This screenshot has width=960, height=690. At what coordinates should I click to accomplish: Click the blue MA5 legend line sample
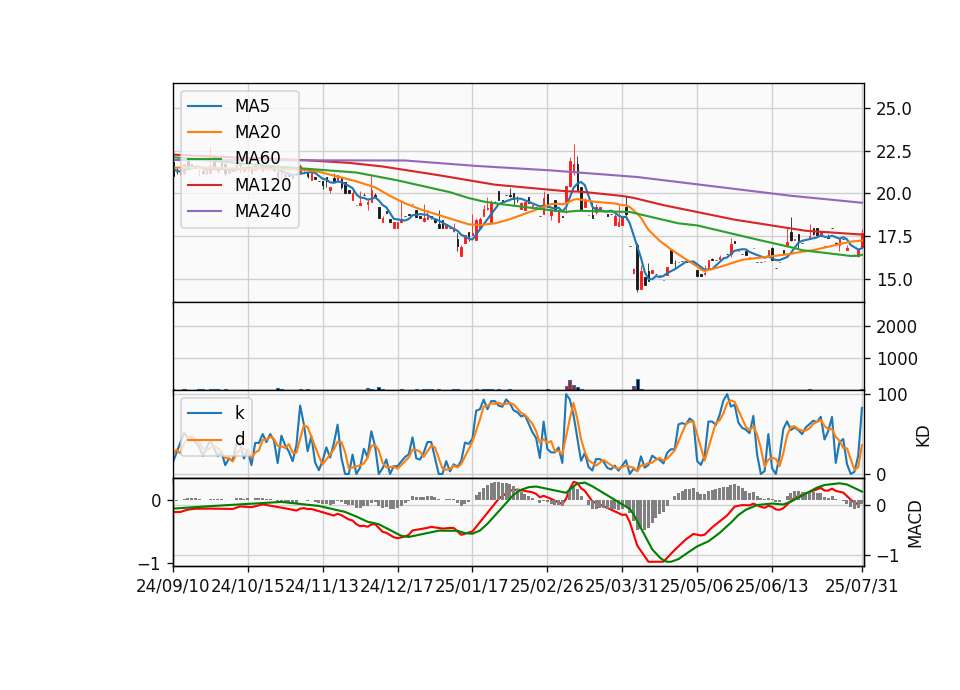coord(204,106)
